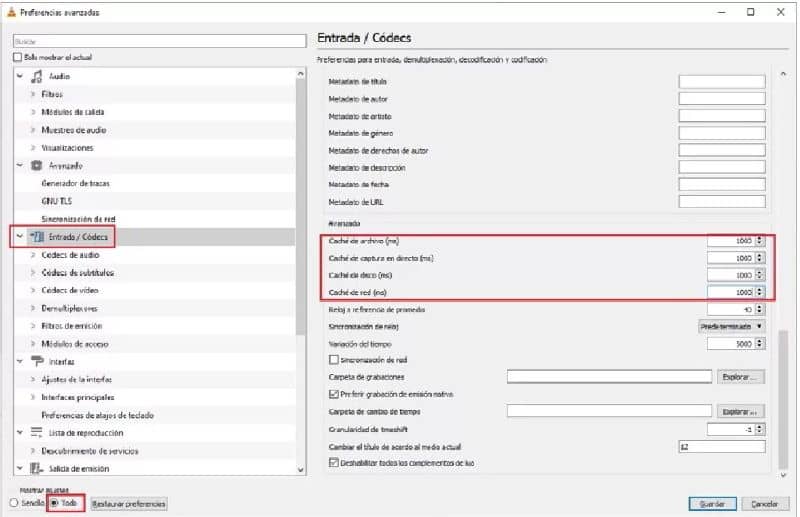Image resolution: width=800 pixels, height=517 pixels.
Task: Enable 'Sólo mostrar el actual' checkbox
Action: 18,57
